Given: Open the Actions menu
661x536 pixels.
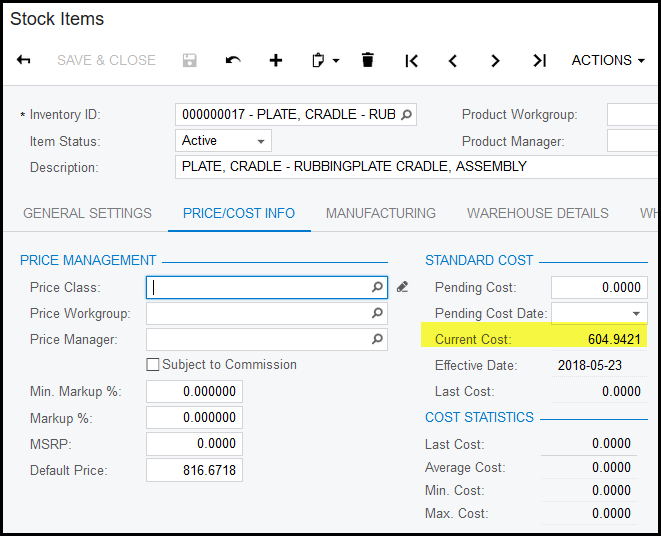Looking at the screenshot, I should tap(607, 60).
